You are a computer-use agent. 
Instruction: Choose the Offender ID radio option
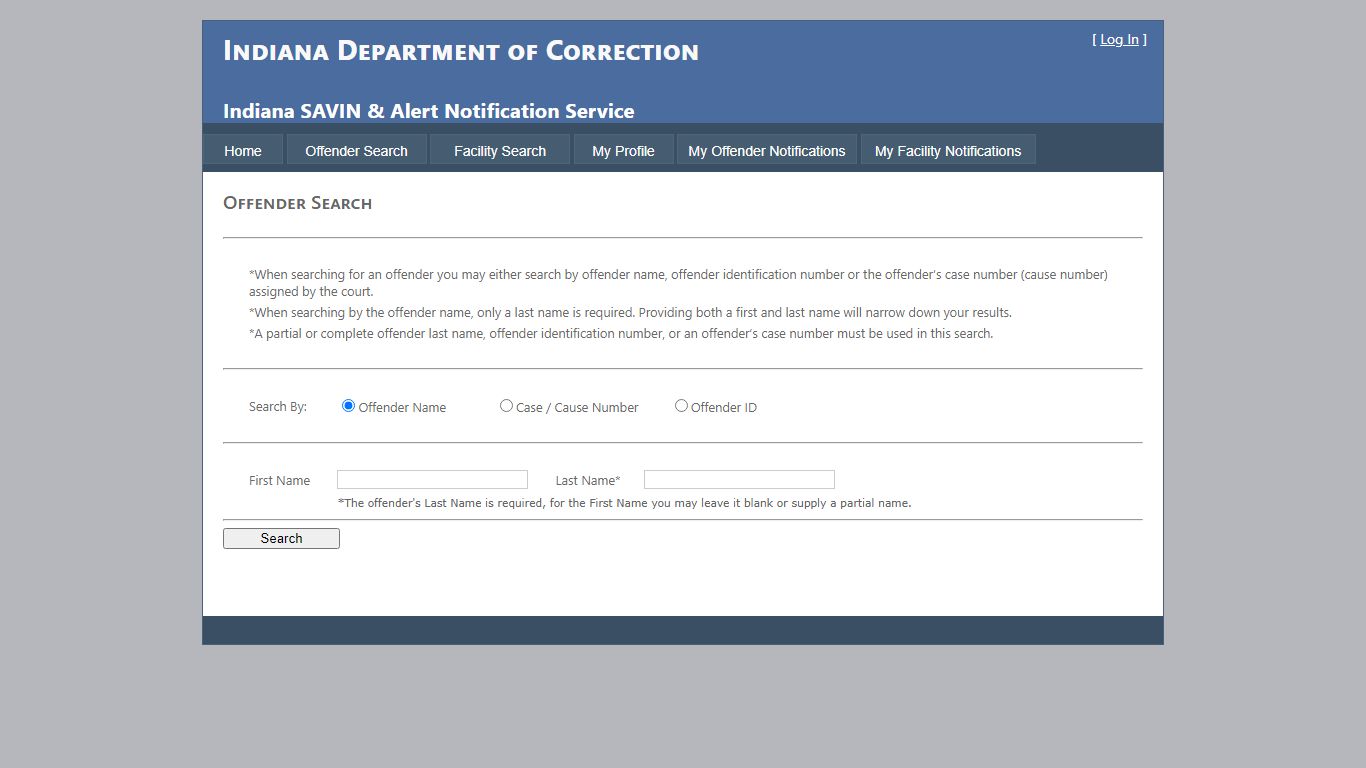click(681, 406)
